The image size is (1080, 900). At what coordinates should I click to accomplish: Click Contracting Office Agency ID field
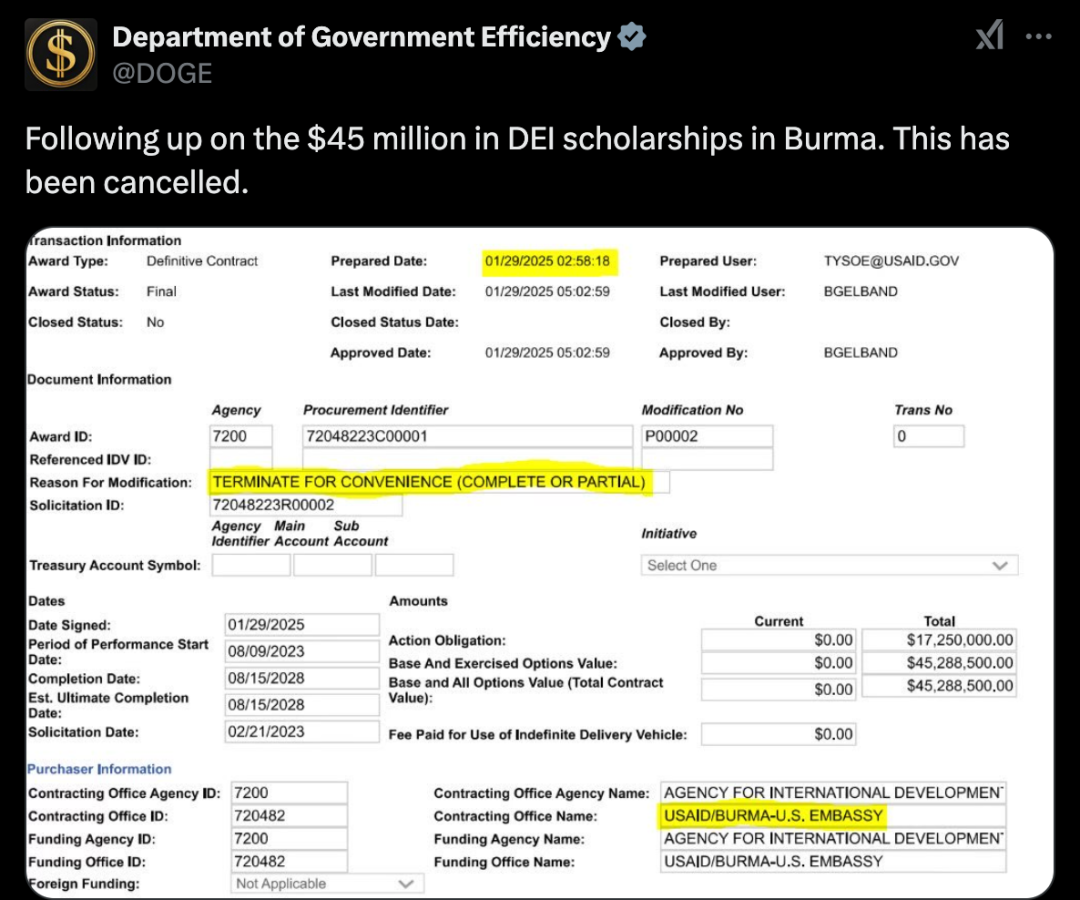point(289,793)
